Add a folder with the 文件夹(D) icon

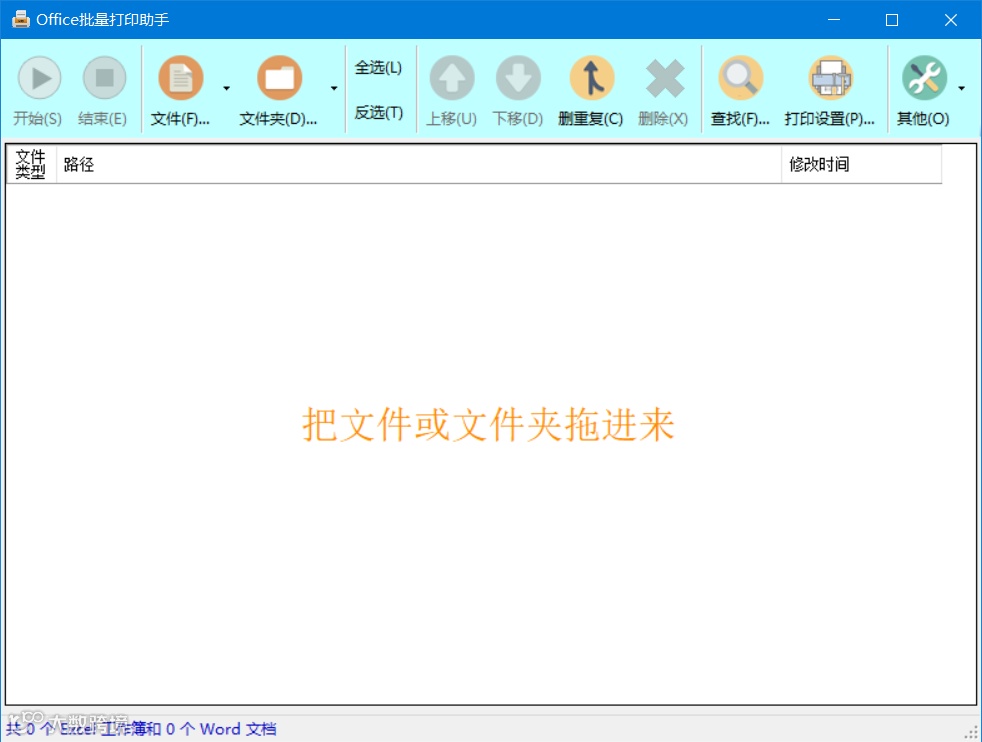click(279, 78)
